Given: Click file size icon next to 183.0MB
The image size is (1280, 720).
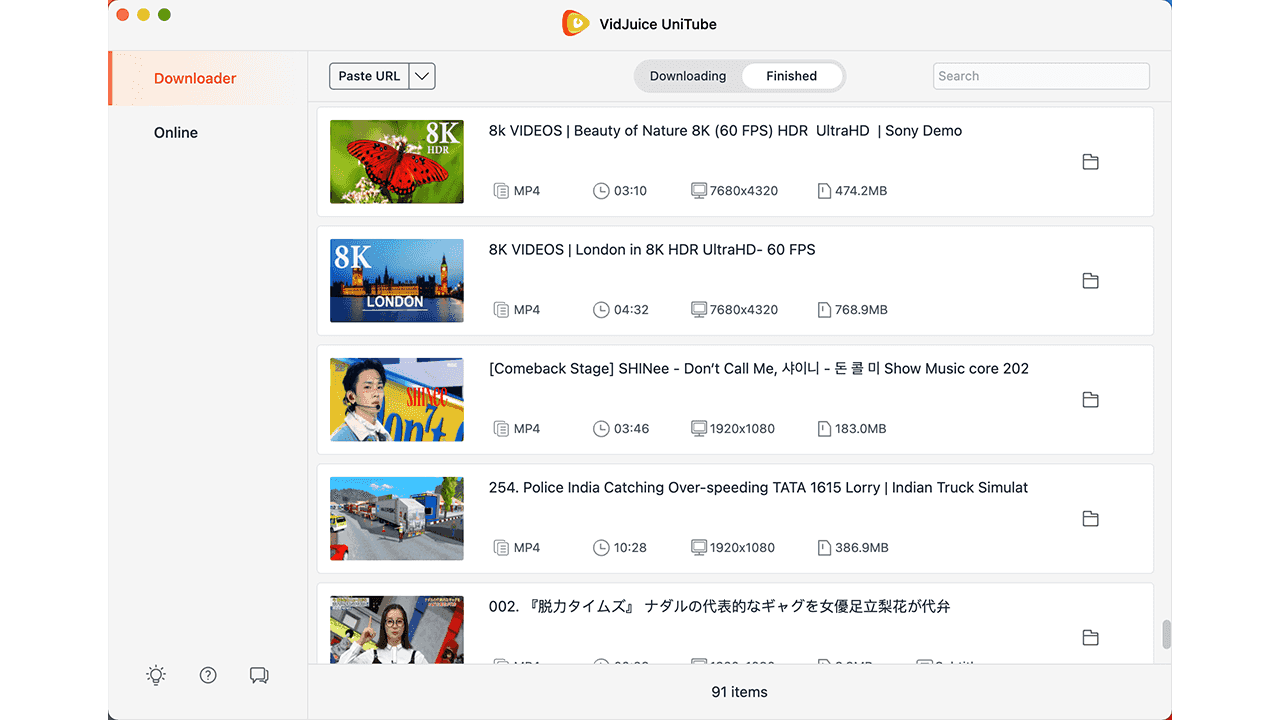Looking at the screenshot, I should click(824, 429).
